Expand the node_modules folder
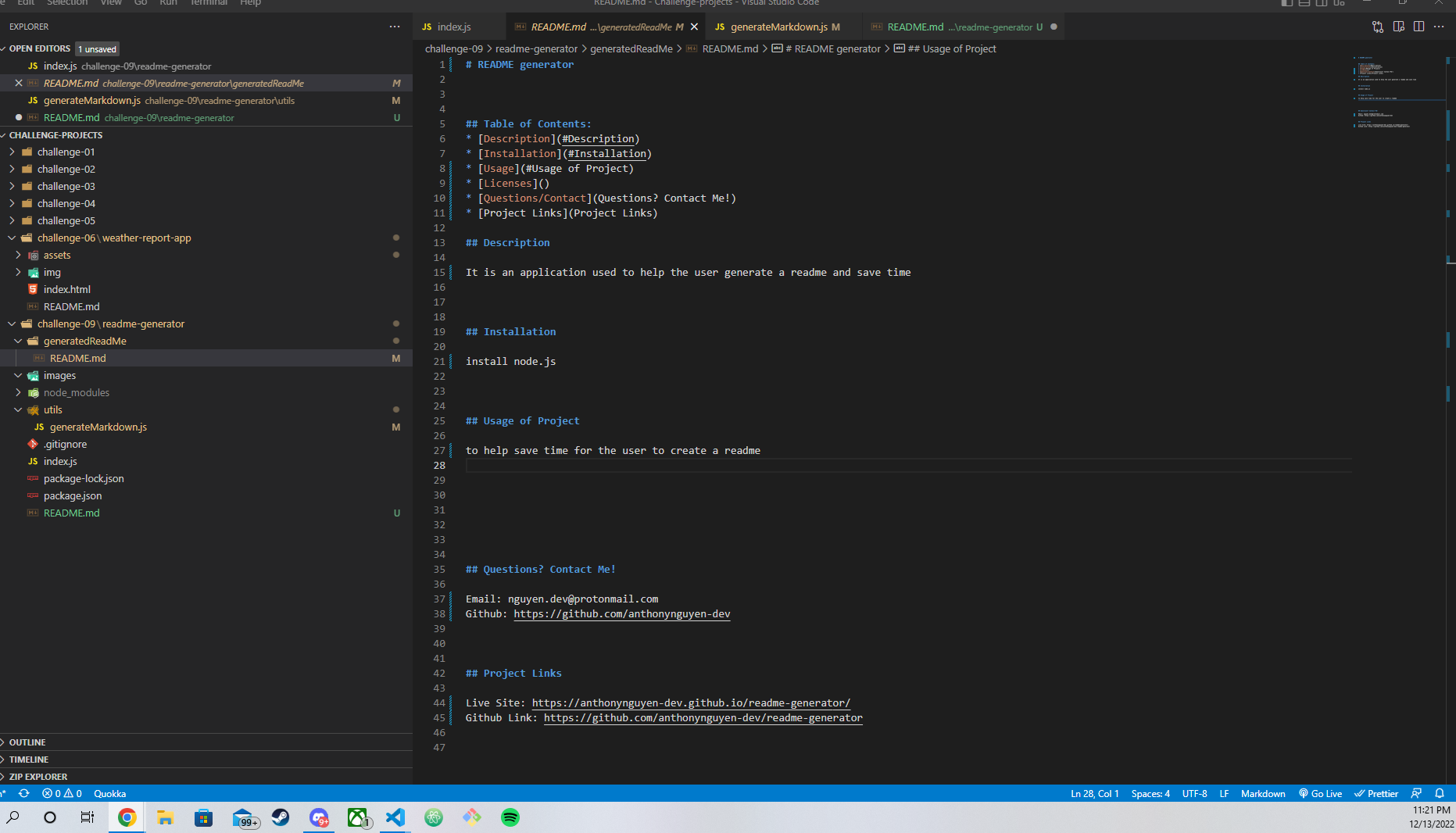Viewport: 1456px width, 833px height. 76,392
